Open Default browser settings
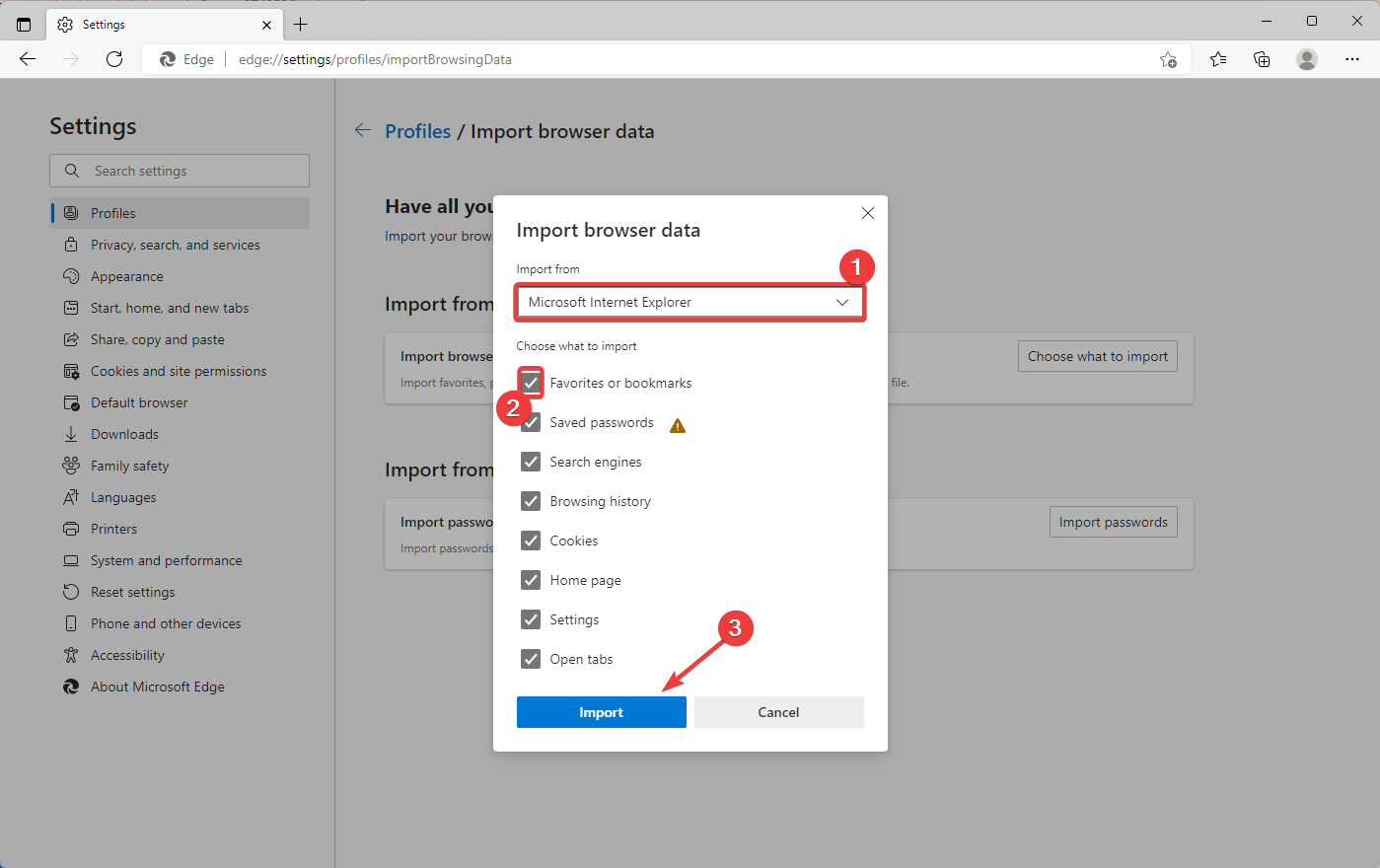The height and width of the screenshot is (868, 1380). tap(181, 402)
